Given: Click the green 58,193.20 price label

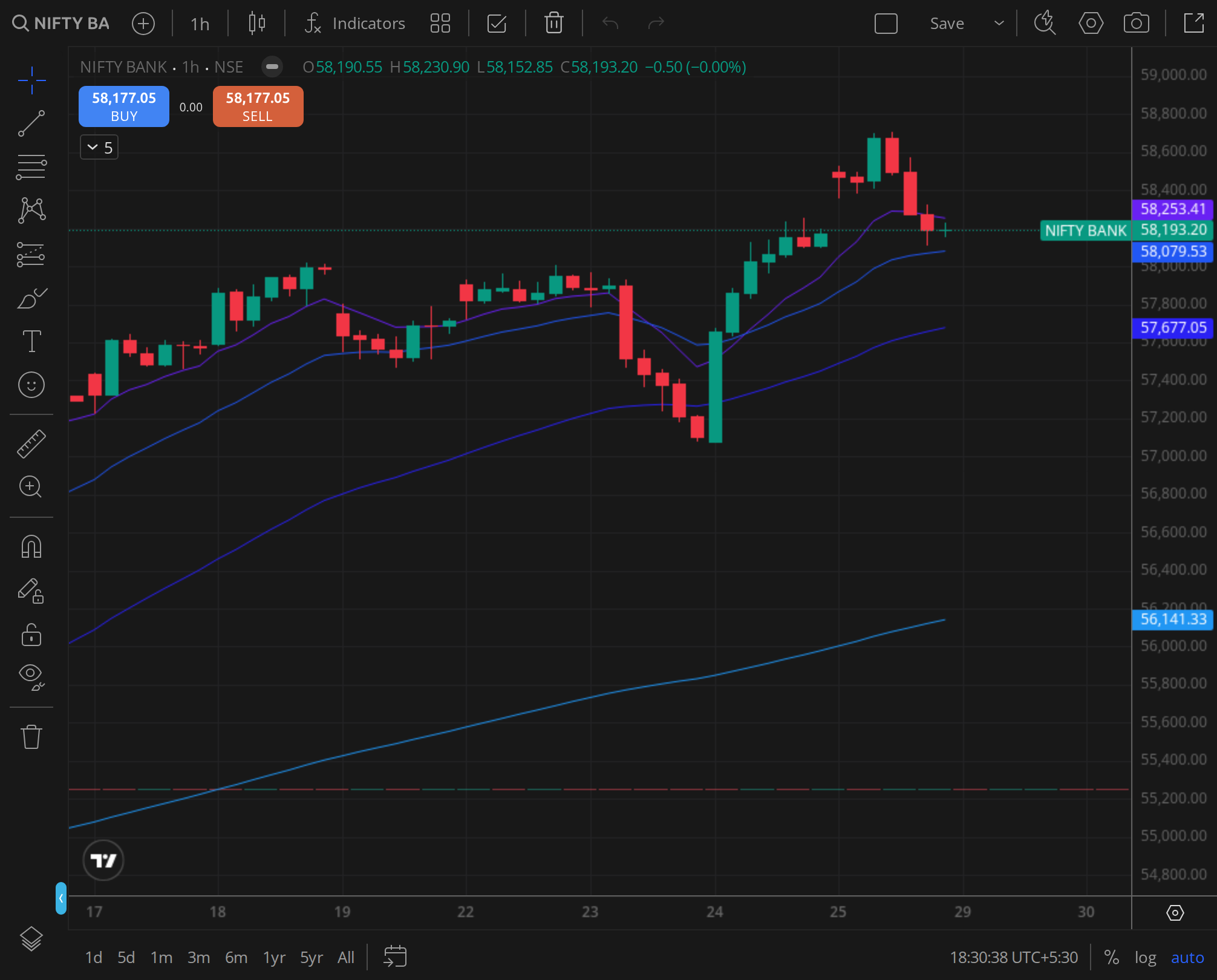Looking at the screenshot, I should click(x=1173, y=230).
